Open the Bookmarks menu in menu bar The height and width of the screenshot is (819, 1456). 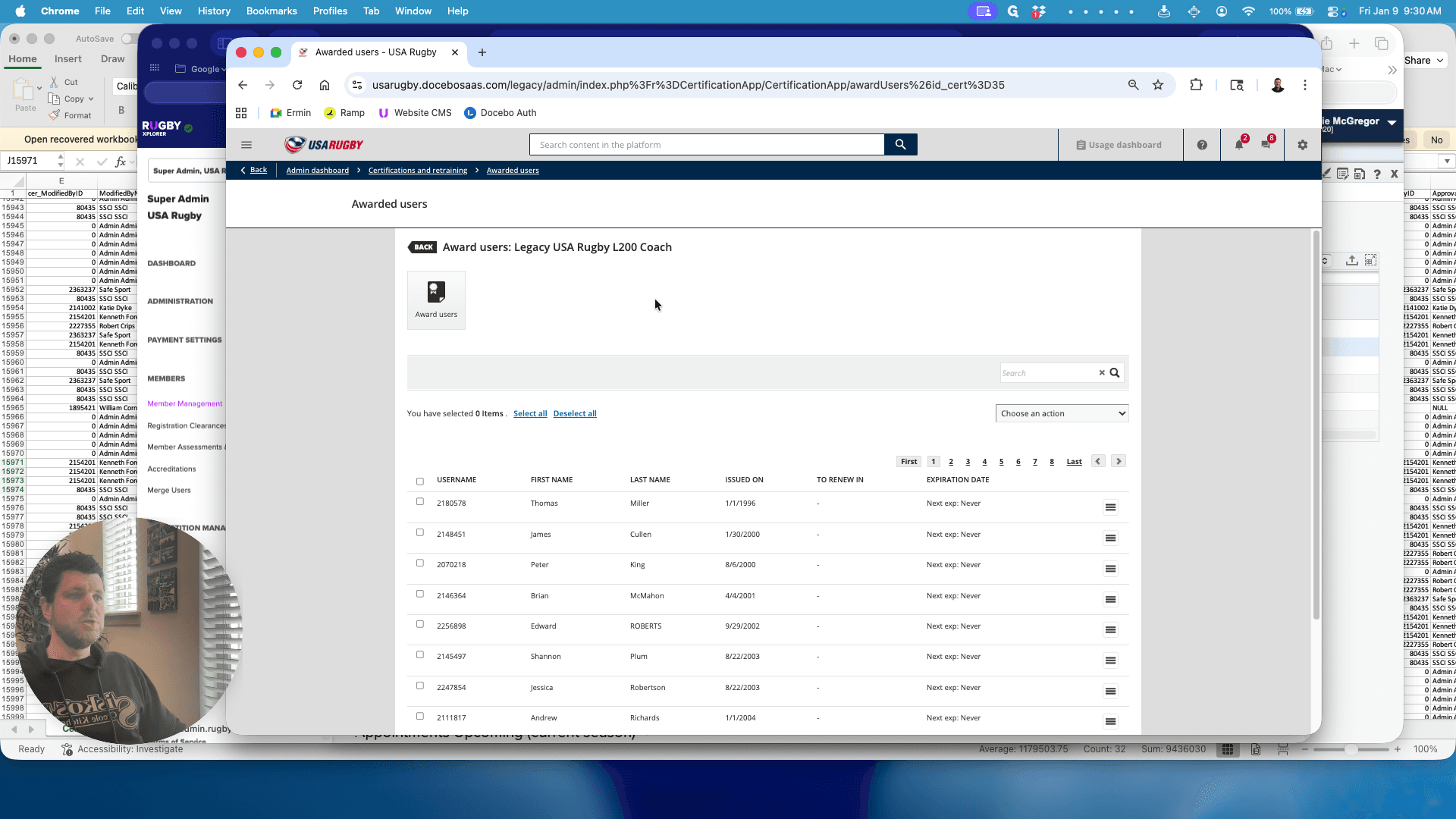click(271, 11)
